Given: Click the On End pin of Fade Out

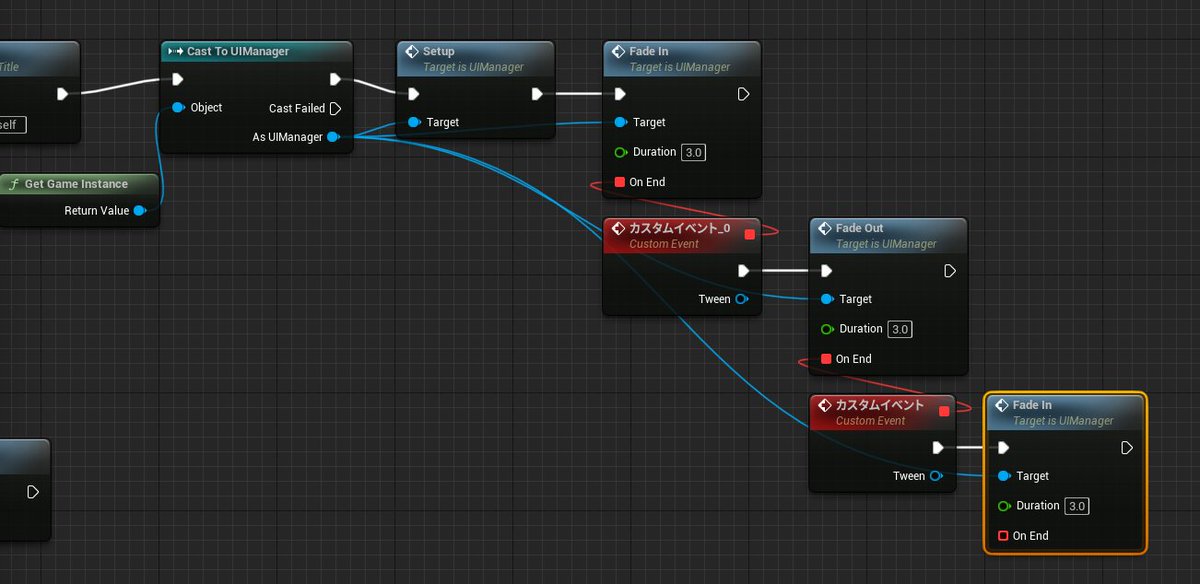Looking at the screenshot, I should 826,359.
